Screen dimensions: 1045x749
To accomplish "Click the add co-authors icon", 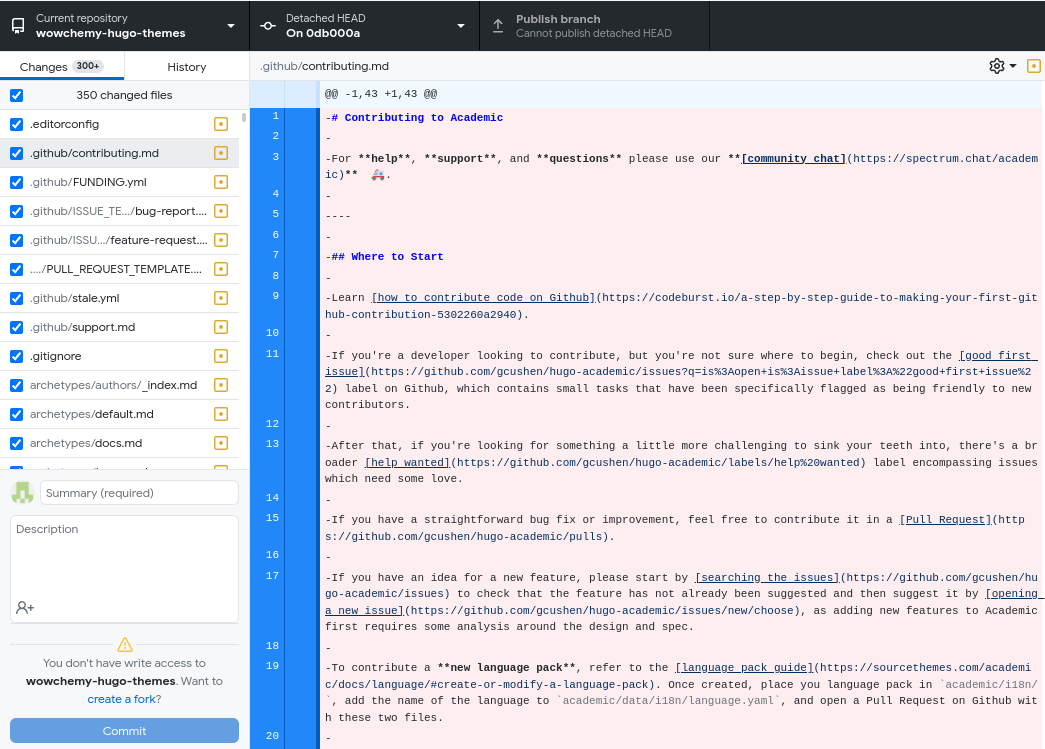I will [25, 607].
